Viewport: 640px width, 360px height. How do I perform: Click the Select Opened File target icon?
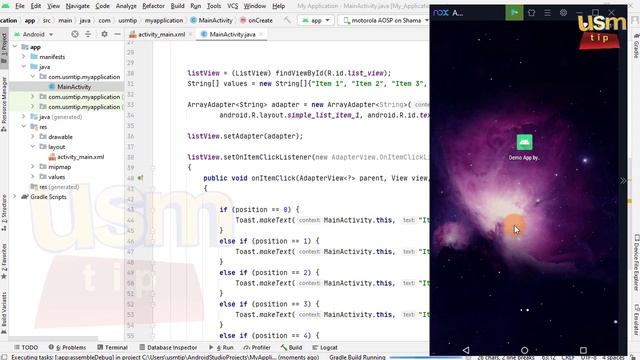(75, 34)
